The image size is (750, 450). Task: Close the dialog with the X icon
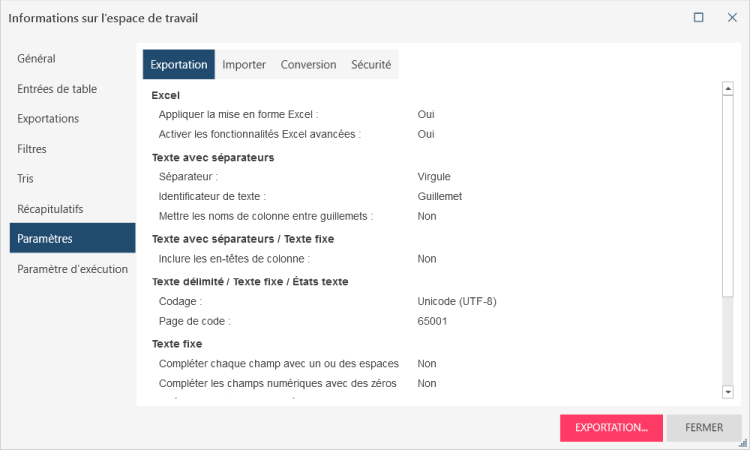pyautogui.click(x=731, y=17)
